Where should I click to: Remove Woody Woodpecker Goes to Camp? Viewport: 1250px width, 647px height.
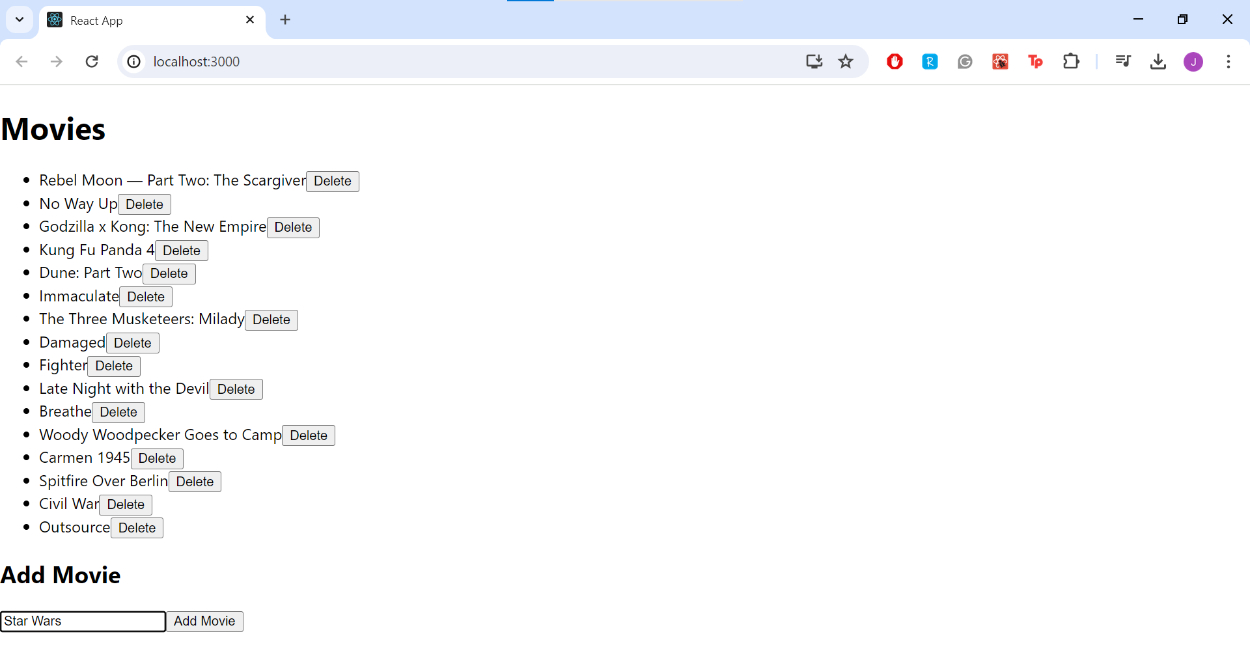[308, 436]
